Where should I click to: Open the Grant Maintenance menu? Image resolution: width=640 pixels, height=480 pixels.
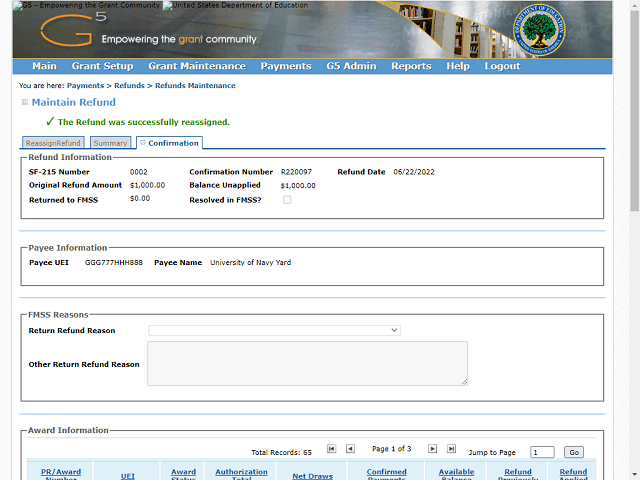point(196,66)
